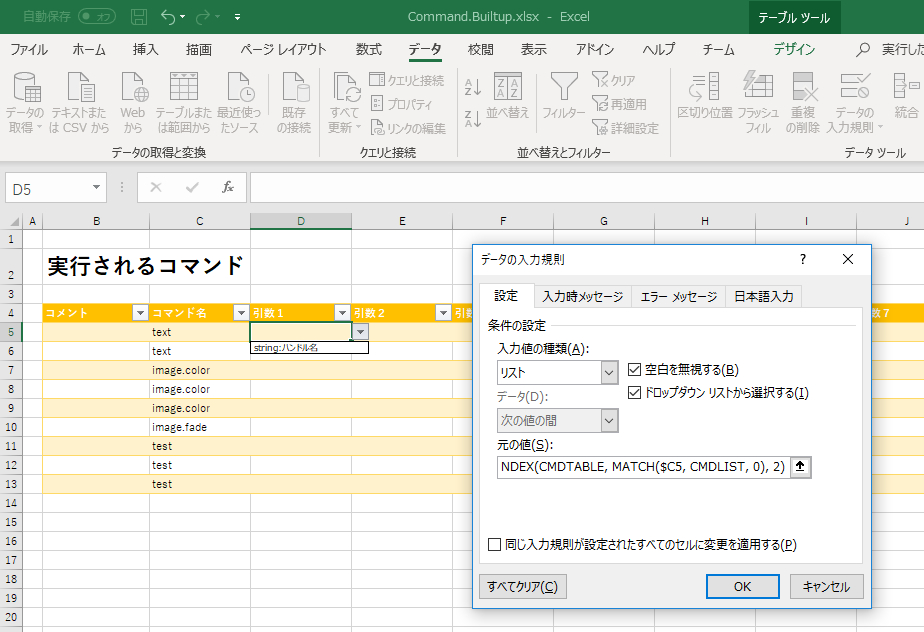Open cell D5 validation list dropdown

coord(361,332)
